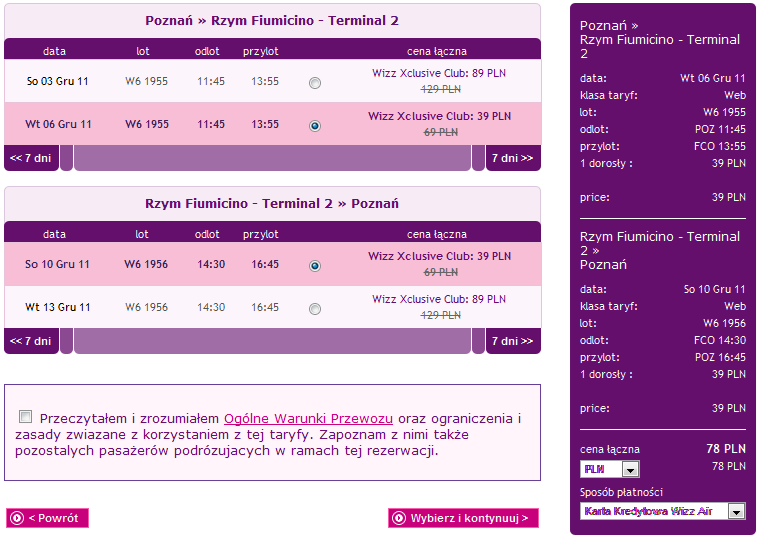The height and width of the screenshot is (544, 760).
Task: Select the So 03 Gru 11 outbound flight radio
Action: (315, 83)
